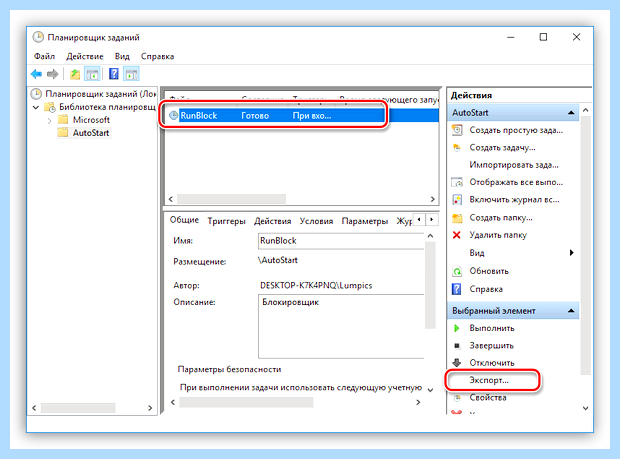This screenshot has width=620, height=459.
Task: Open the Справка menu in menu bar
Action: [157, 56]
